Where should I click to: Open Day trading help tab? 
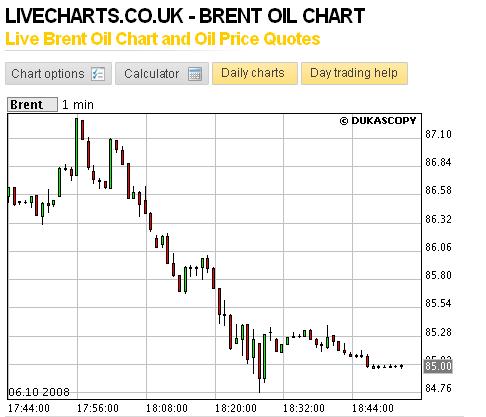[x=354, y=73]
